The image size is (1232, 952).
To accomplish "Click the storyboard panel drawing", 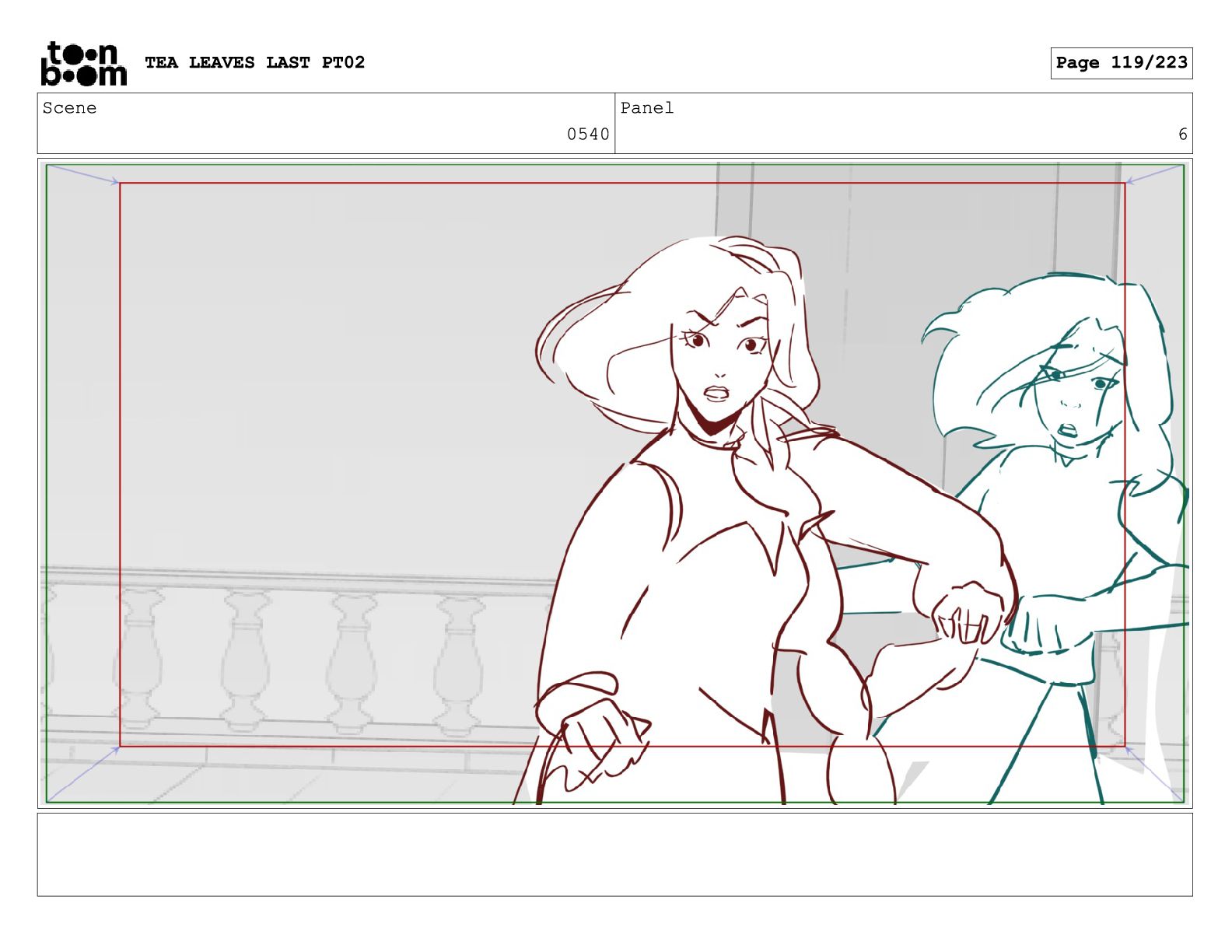I will click(x=614, y=483).
